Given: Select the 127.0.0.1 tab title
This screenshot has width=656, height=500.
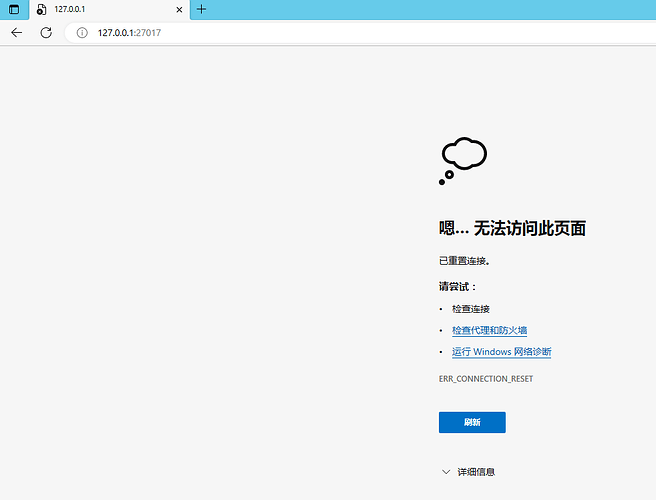Looking at the screenshot, I should click(70, 9).
